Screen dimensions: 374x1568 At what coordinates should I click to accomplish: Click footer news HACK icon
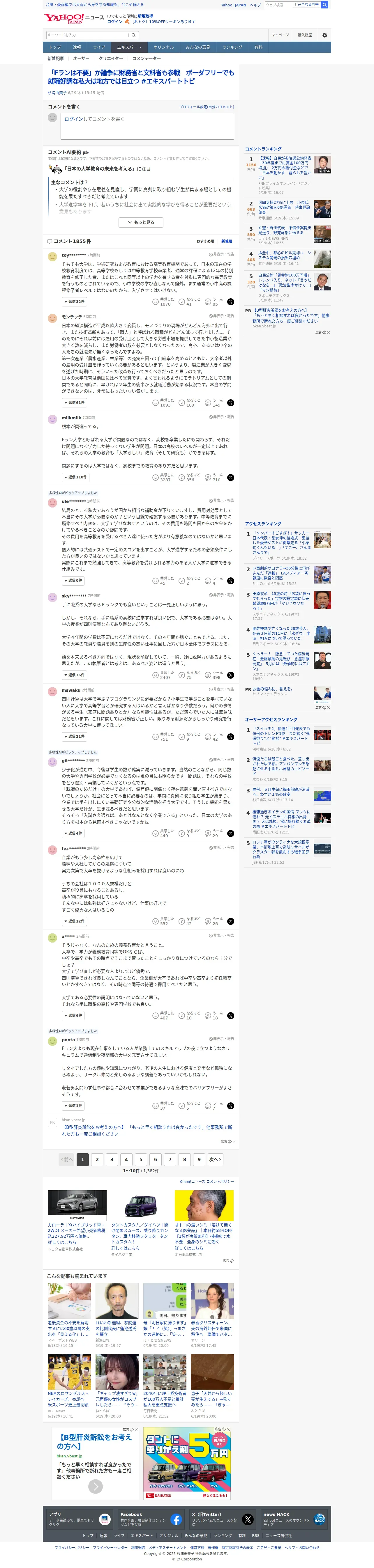tap(319, 1519)
